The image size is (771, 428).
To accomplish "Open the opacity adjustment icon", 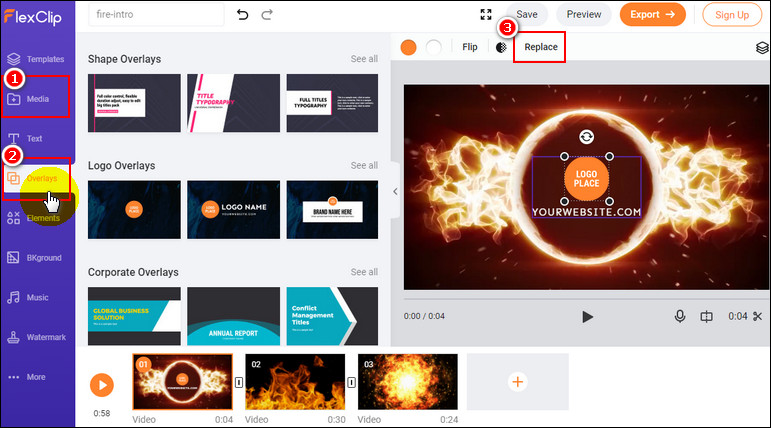I will click(501, 47).
